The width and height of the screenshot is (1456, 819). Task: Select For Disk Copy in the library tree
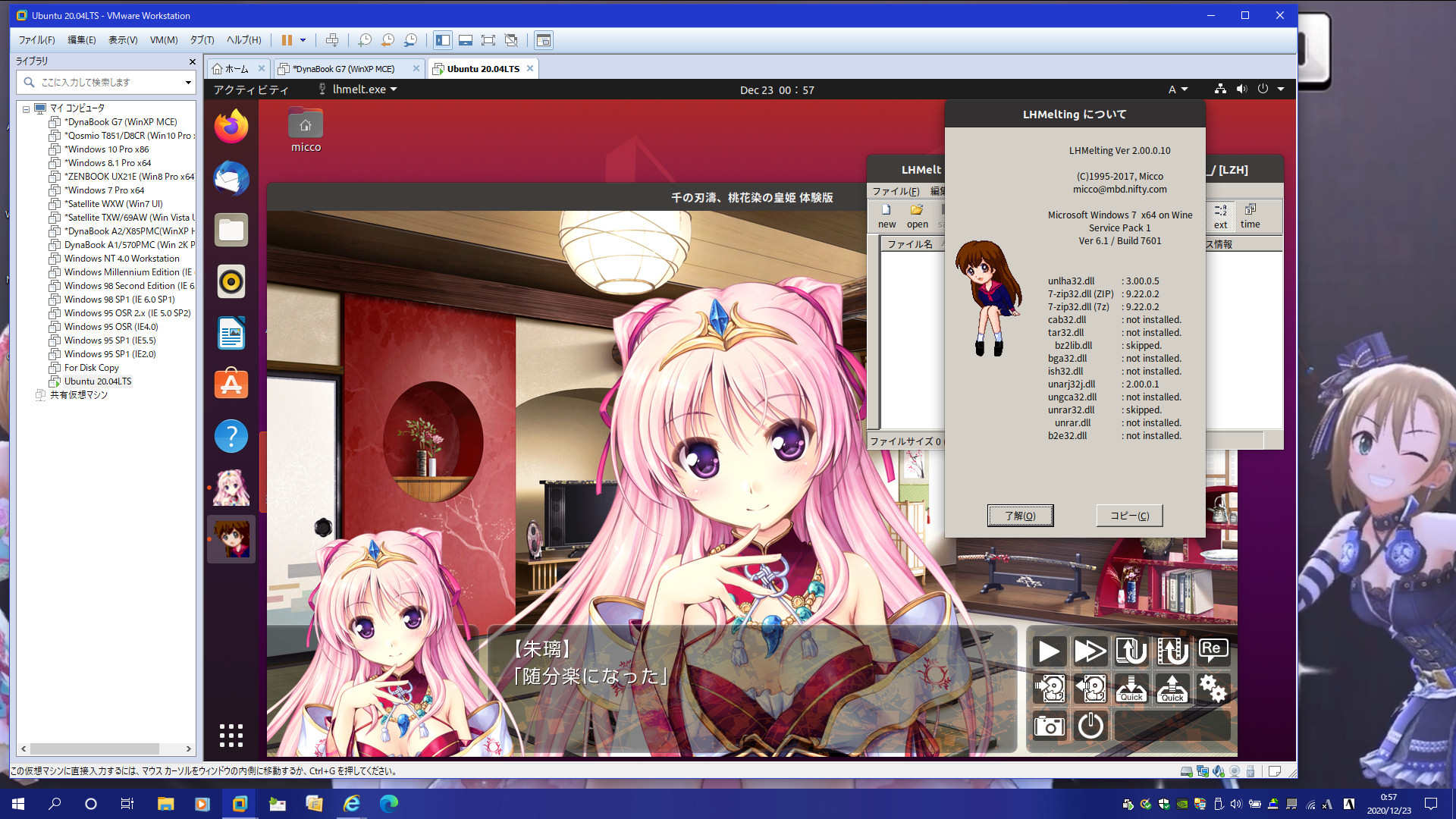(91, 368)
